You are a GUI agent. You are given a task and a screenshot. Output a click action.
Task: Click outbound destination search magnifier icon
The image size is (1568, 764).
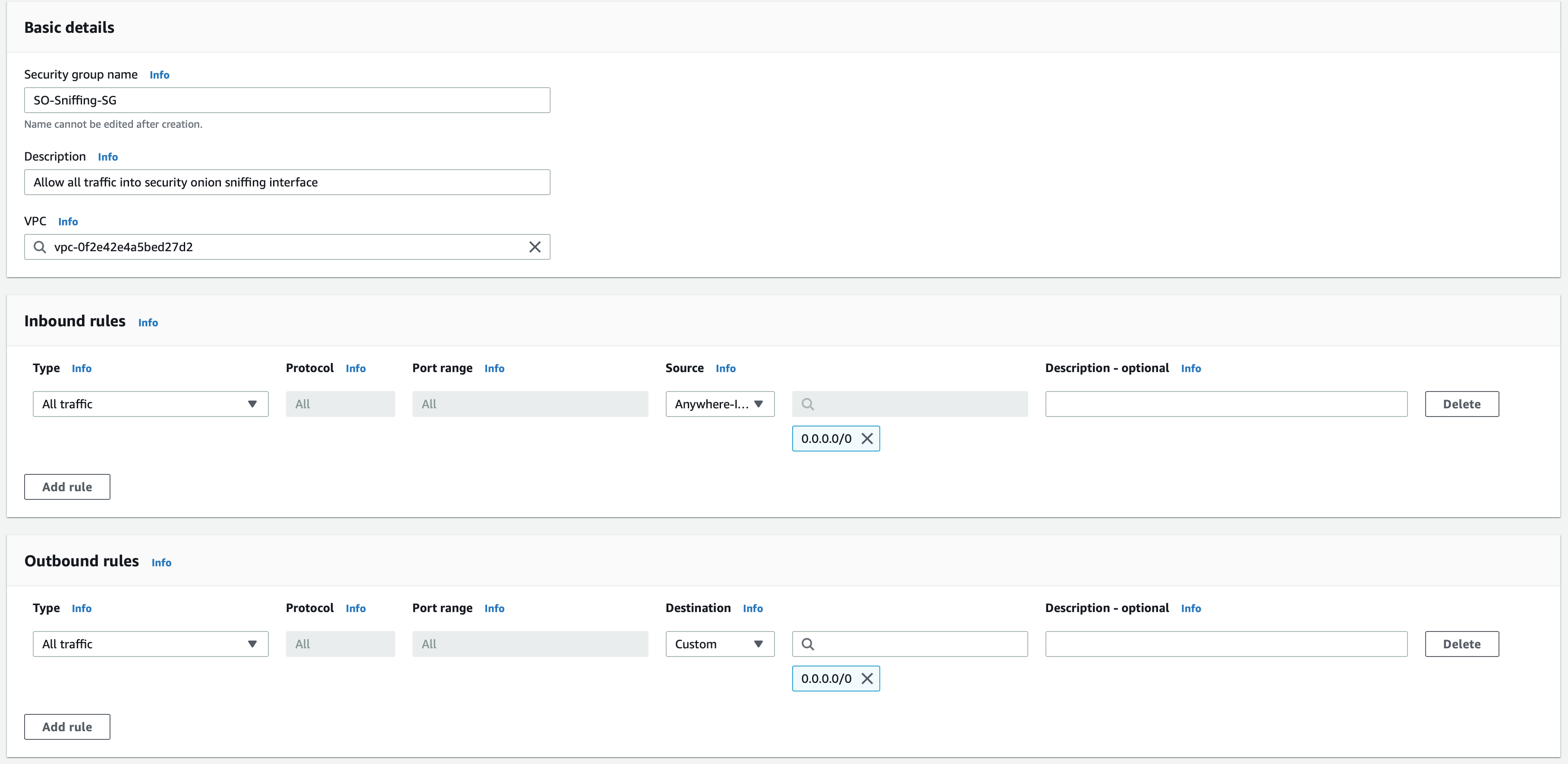coord(808,644)
